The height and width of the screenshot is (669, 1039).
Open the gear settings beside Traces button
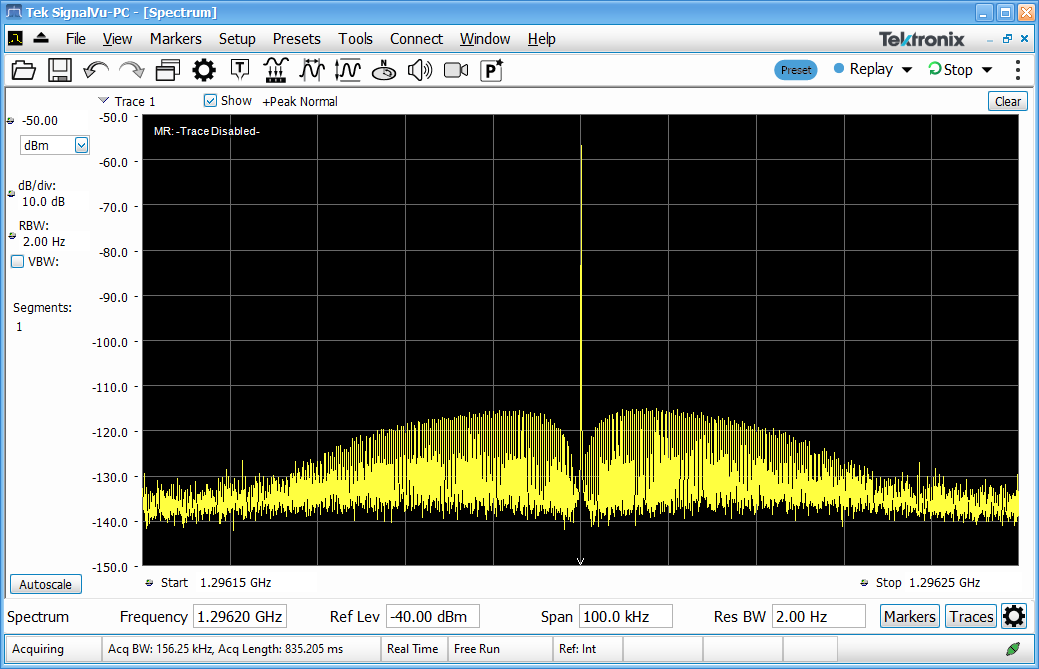pos(1014,616)
